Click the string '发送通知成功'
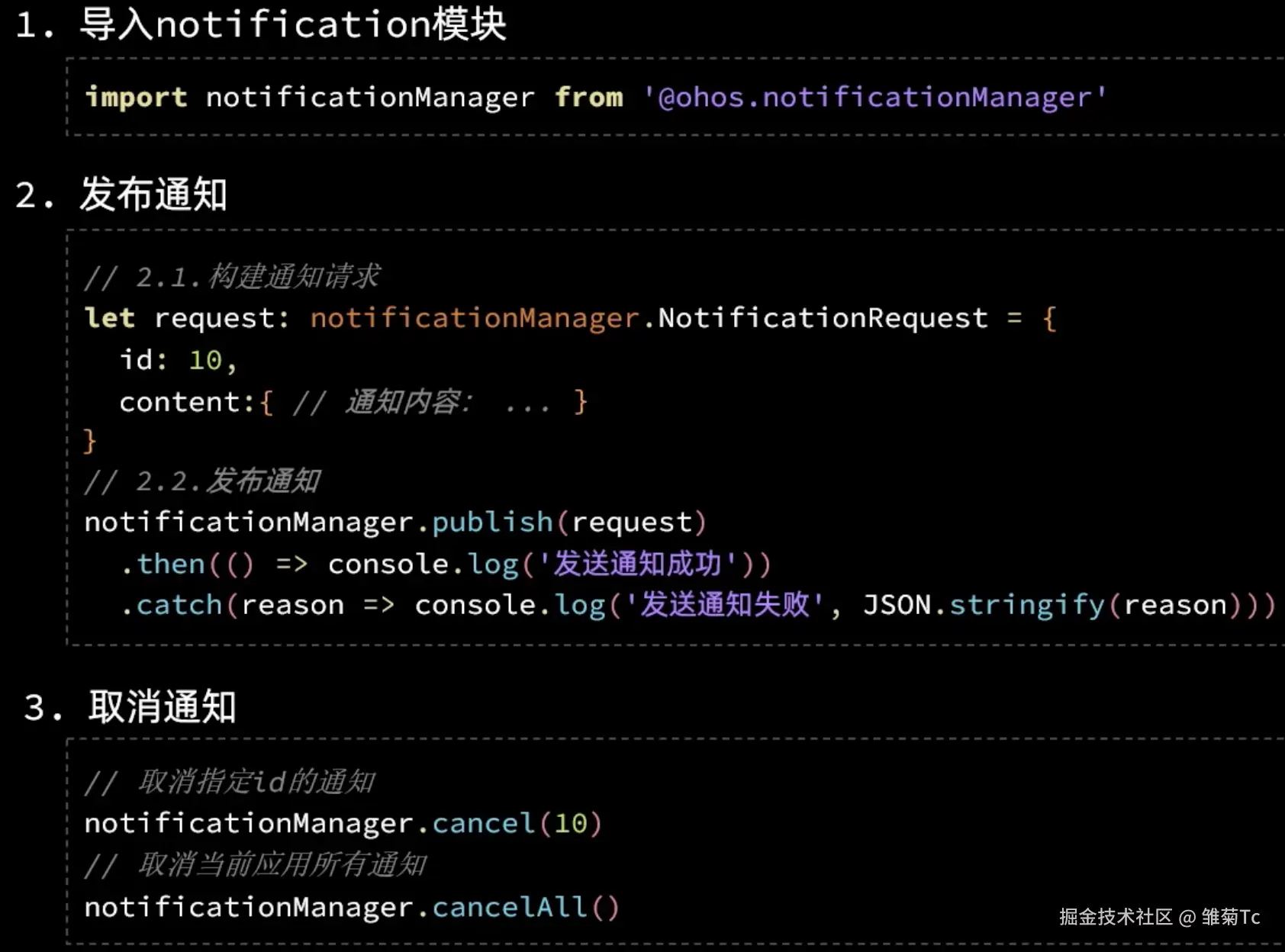This screenshot has width=1285, height=952. [637, 564]
